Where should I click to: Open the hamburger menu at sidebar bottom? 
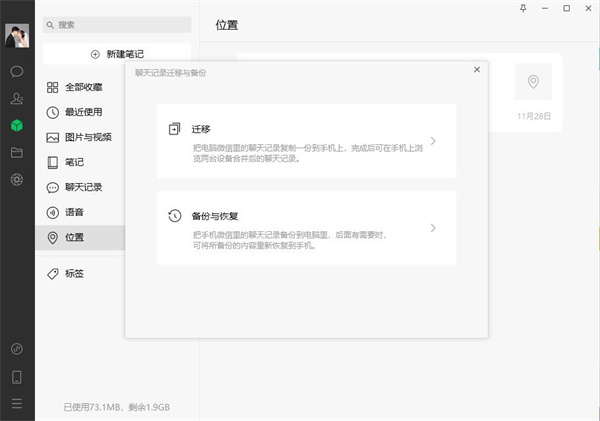point(17,403)
